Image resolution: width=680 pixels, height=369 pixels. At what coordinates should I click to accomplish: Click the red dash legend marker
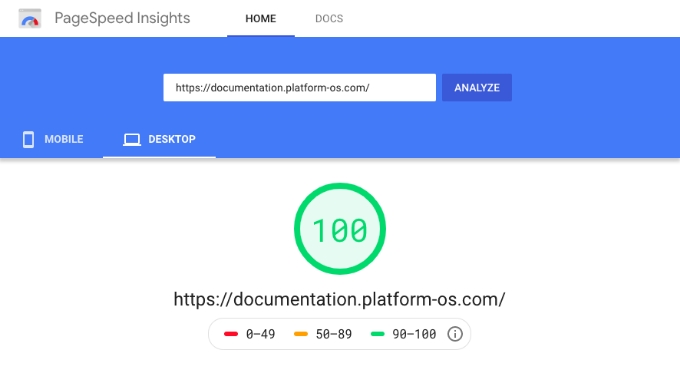(x=231, y=334)
